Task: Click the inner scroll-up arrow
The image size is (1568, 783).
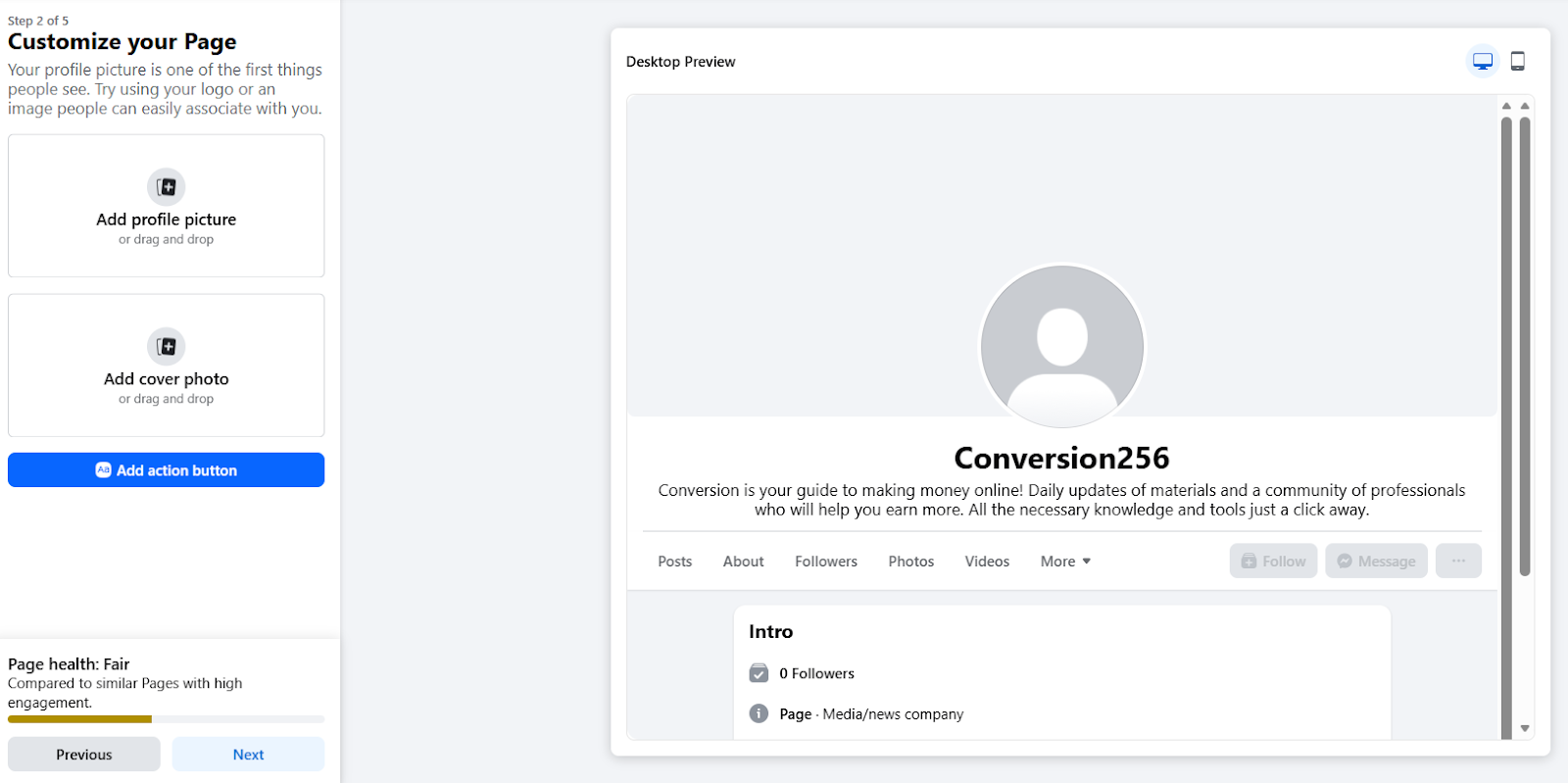Action: pyautogui.click(x=1506, y=106)
